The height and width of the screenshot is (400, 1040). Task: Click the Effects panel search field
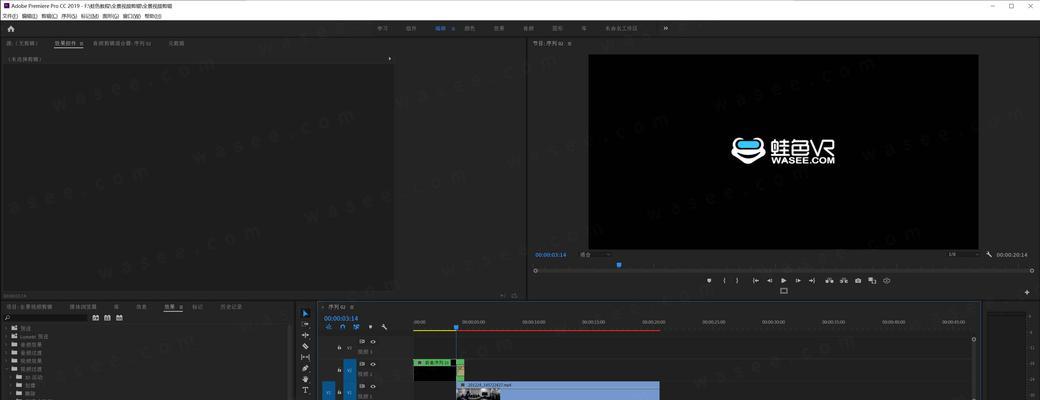(x=45, y=318)
